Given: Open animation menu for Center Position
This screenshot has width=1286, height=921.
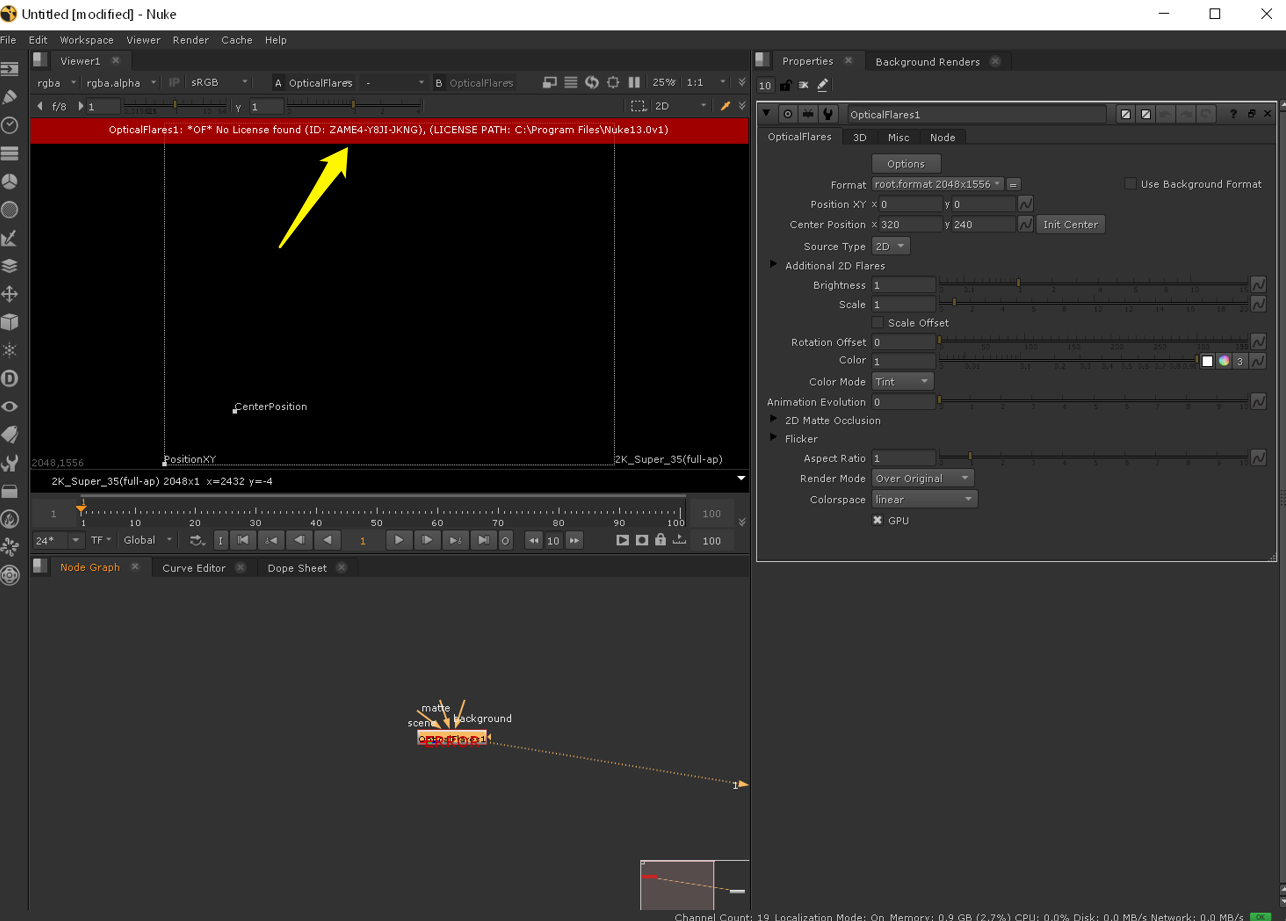Looking at the screenshot, I should coord(1025,224).
